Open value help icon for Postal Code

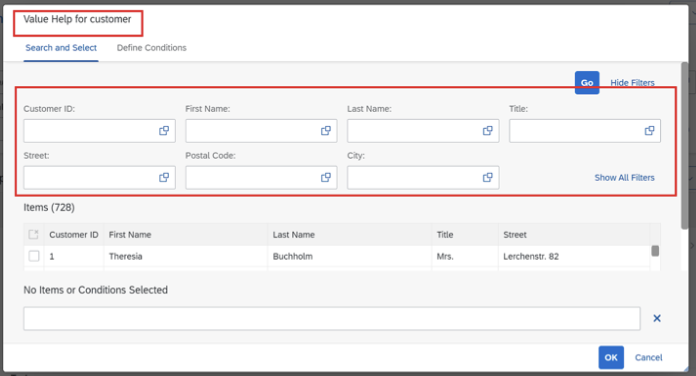[326, 178]
